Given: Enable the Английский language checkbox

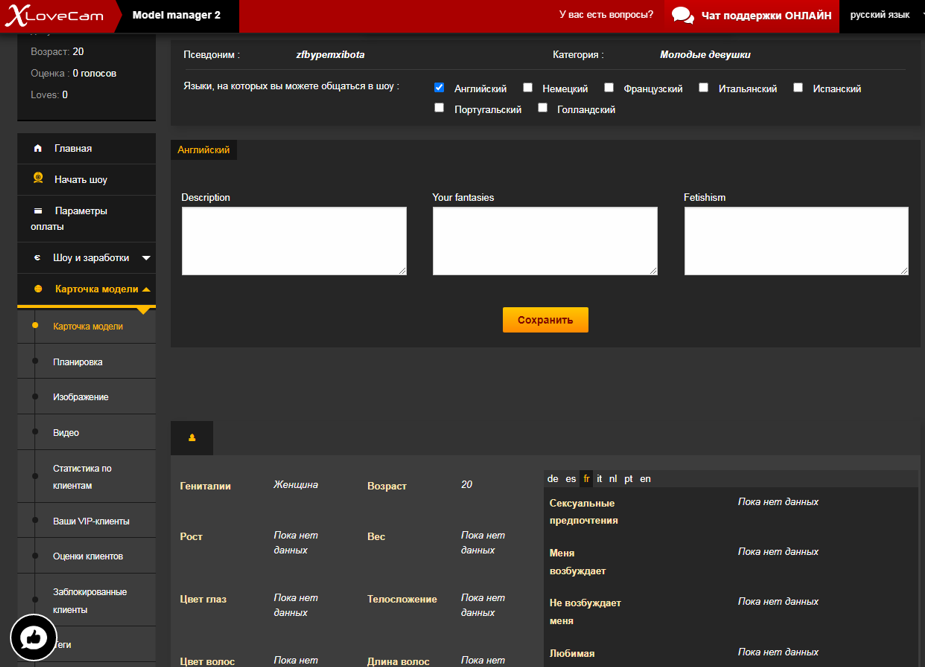Looking at the screenshot, I should [x=439, y=87].
